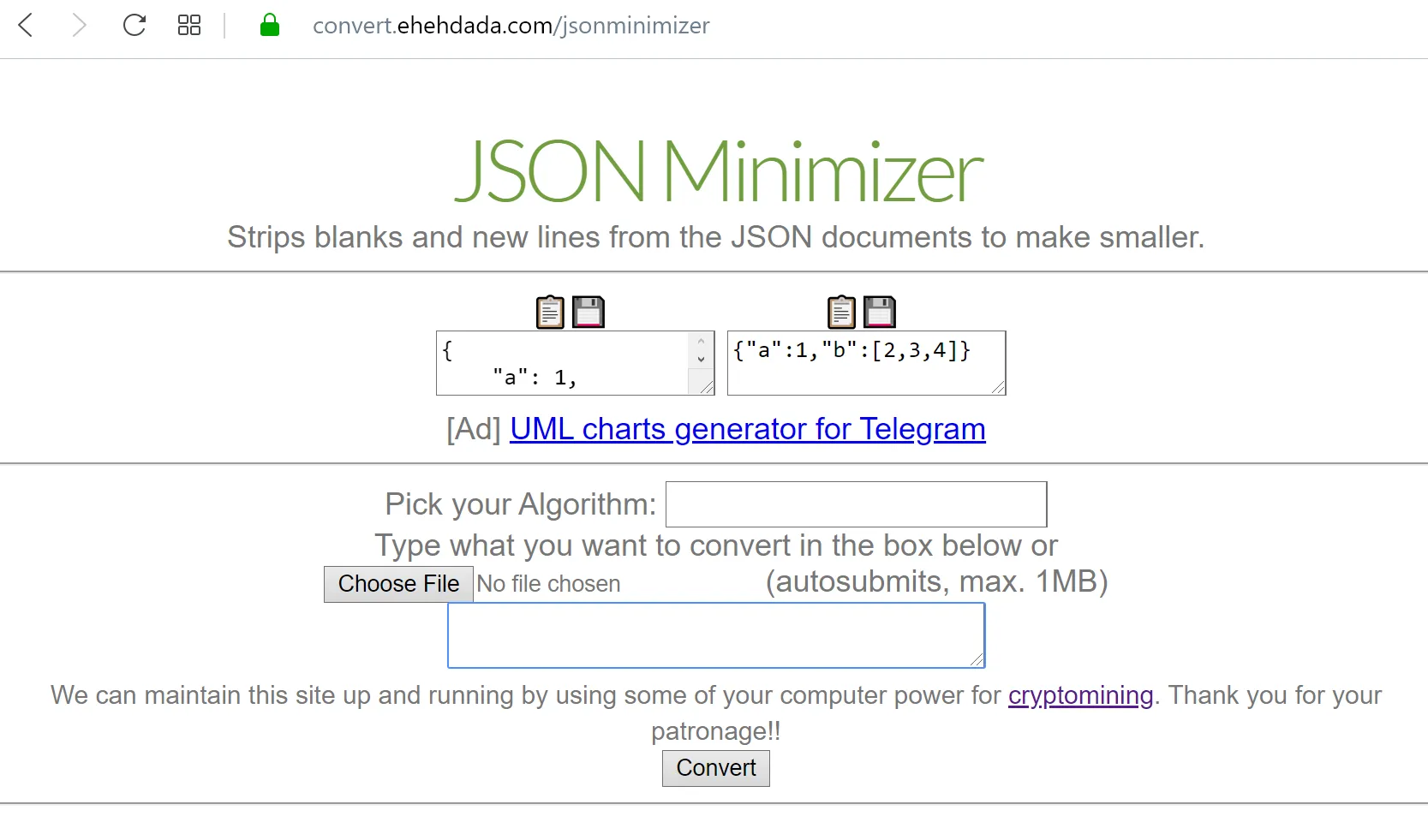The image size is (1428, 840).
Task: Follow the cryptomining link
Action: point(1080,695)
